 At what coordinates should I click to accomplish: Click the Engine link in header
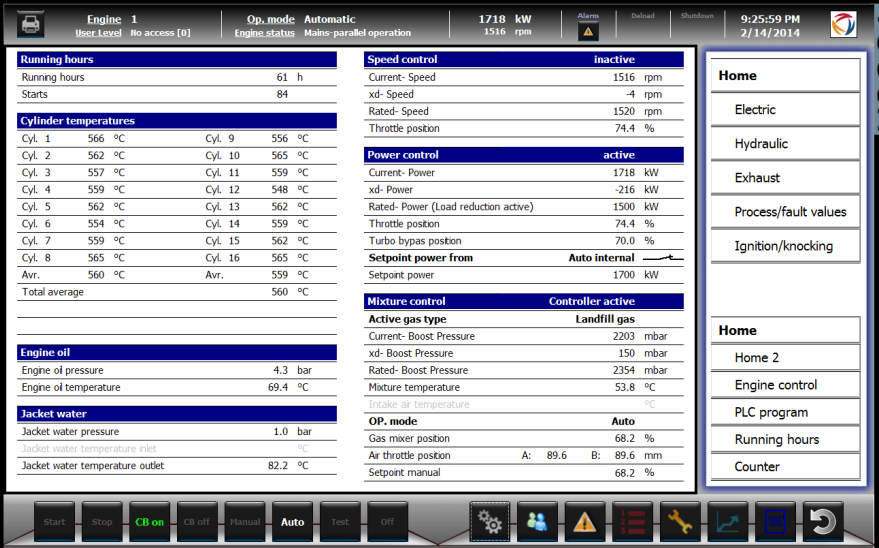pyautogui.click(x=104, y=19)
